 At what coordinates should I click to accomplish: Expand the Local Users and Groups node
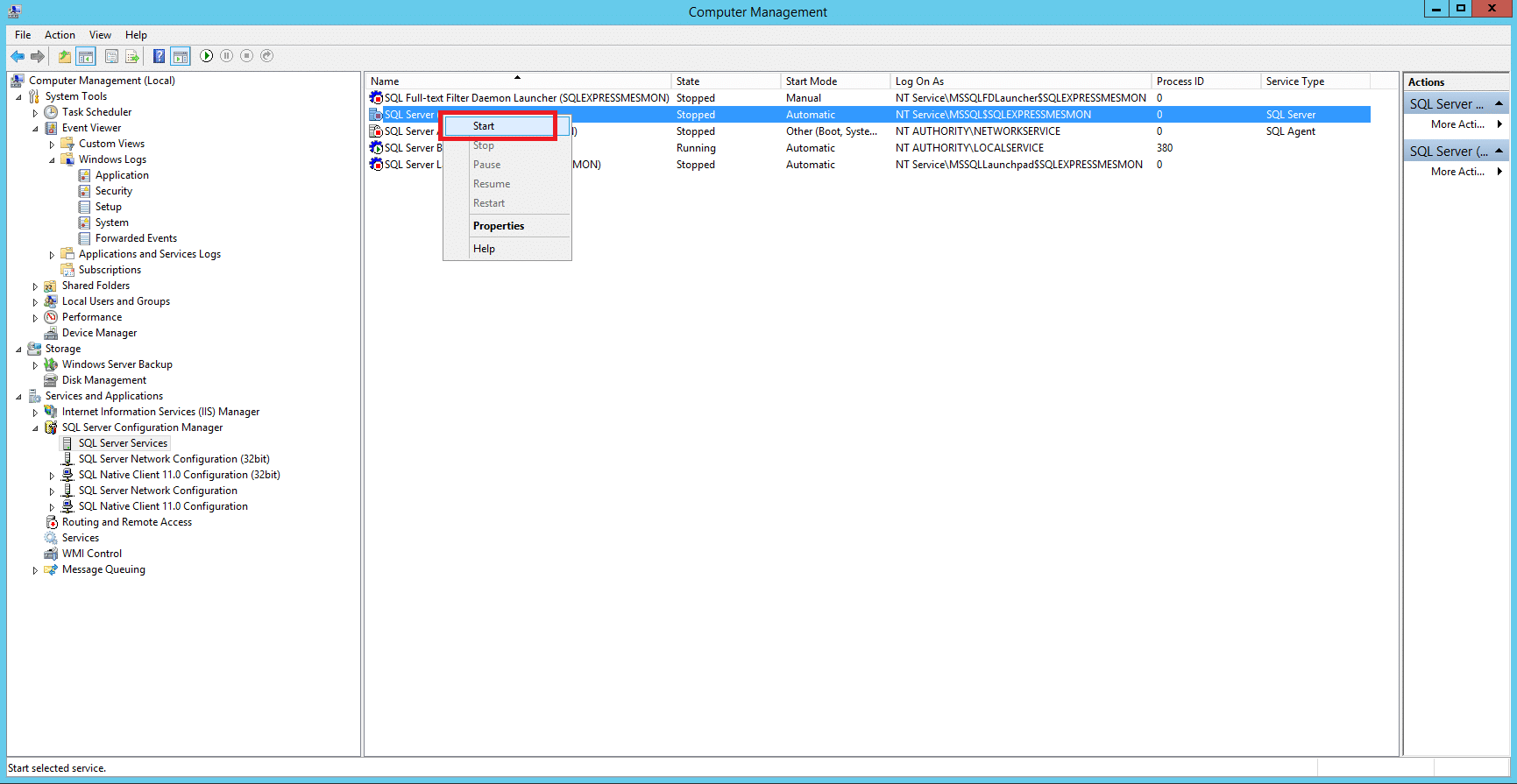tap(35, 302)
